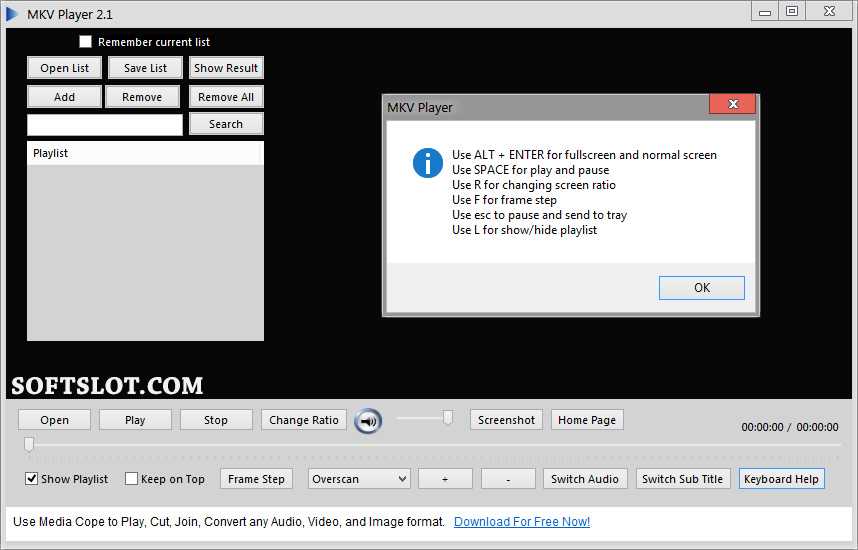Click the plus overscan button
The image size is (858, 550).
click(x=445, y=479)
